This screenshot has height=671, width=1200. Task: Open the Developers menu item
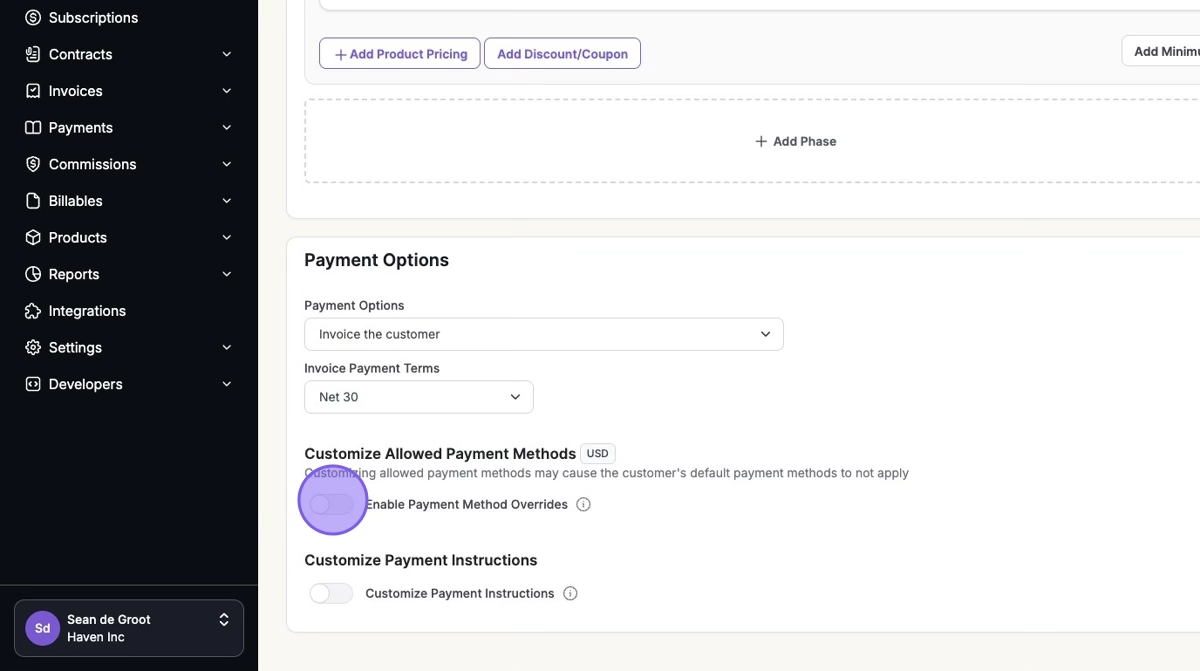coord(86,384)
